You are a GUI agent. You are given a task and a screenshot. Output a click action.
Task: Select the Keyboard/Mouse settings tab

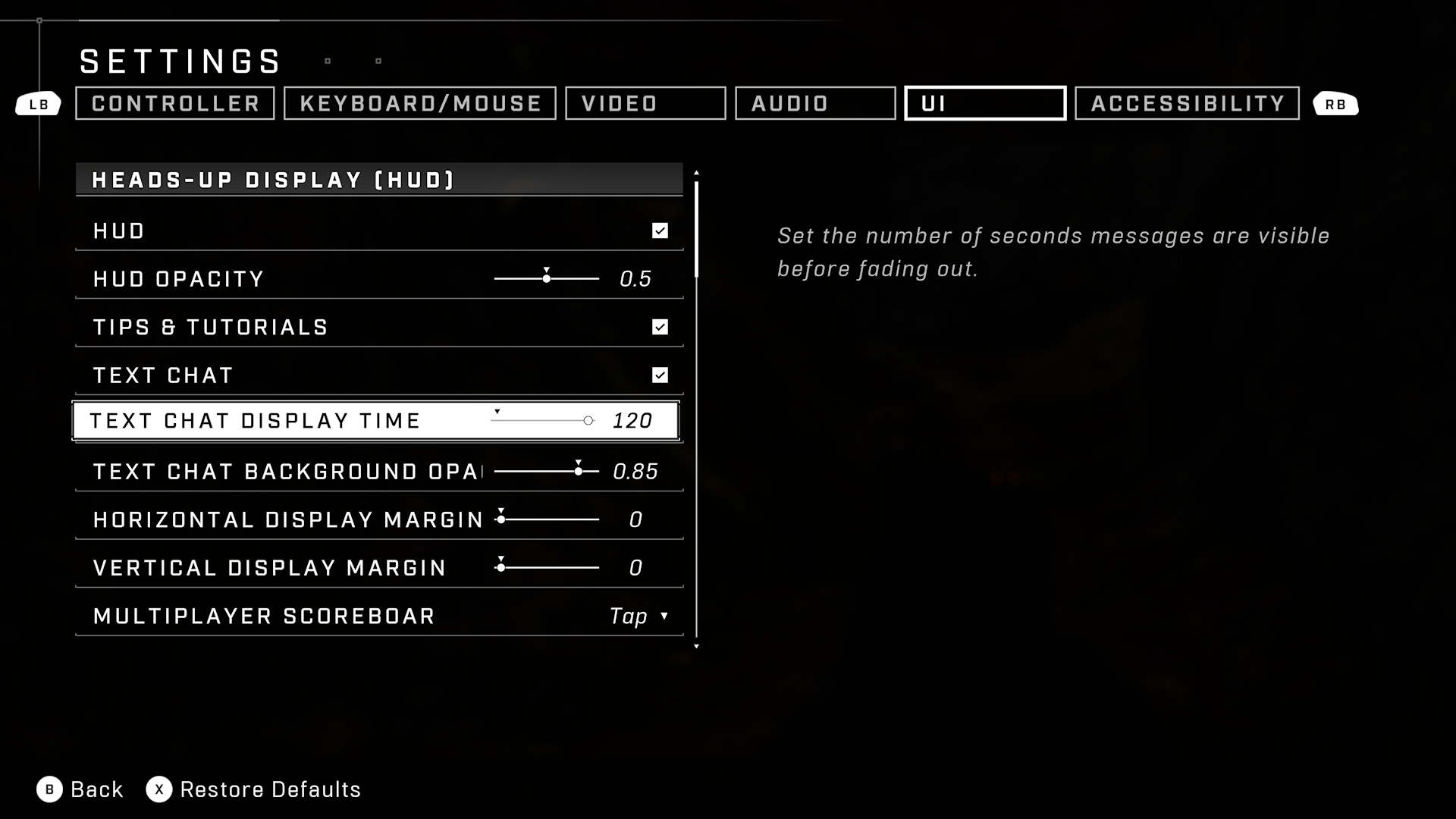[420, 103]
